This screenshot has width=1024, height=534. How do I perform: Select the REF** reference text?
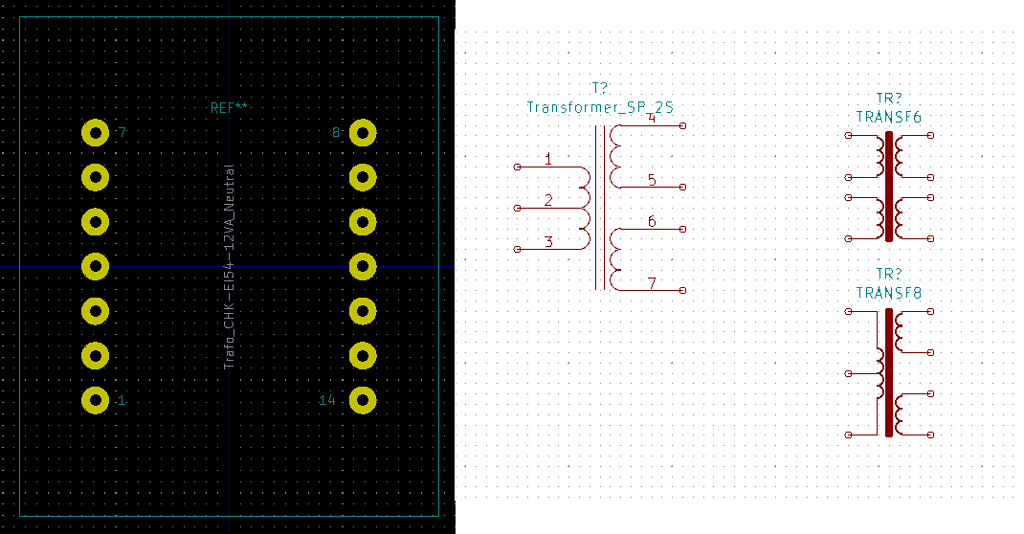[x=230, y=107]
